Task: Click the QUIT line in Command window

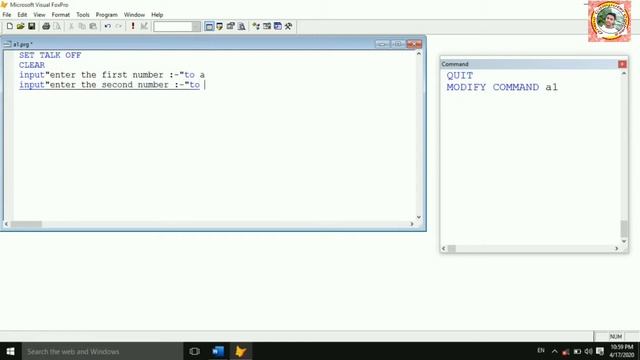Action: (x=460, y=76)
